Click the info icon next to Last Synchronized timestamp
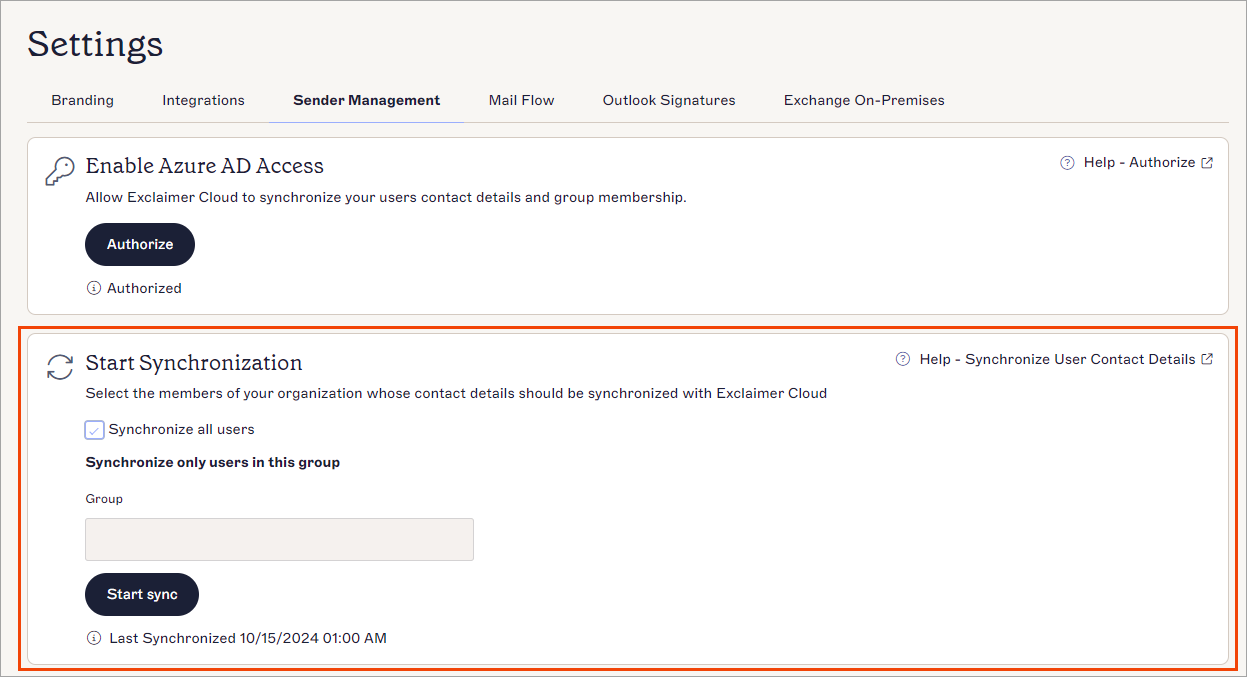The height and width of the screenshot is (677, 1247). [93, 637]
